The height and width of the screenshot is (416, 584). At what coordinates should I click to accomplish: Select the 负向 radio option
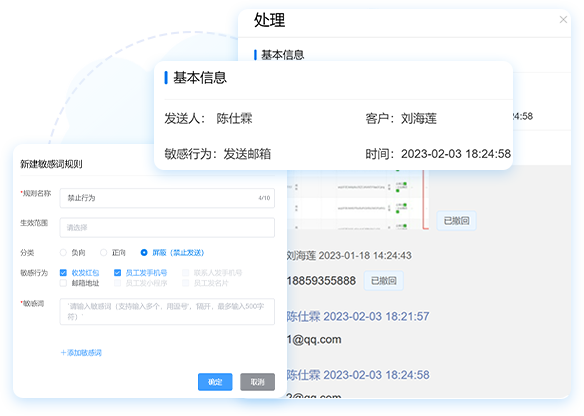[63, 253]
